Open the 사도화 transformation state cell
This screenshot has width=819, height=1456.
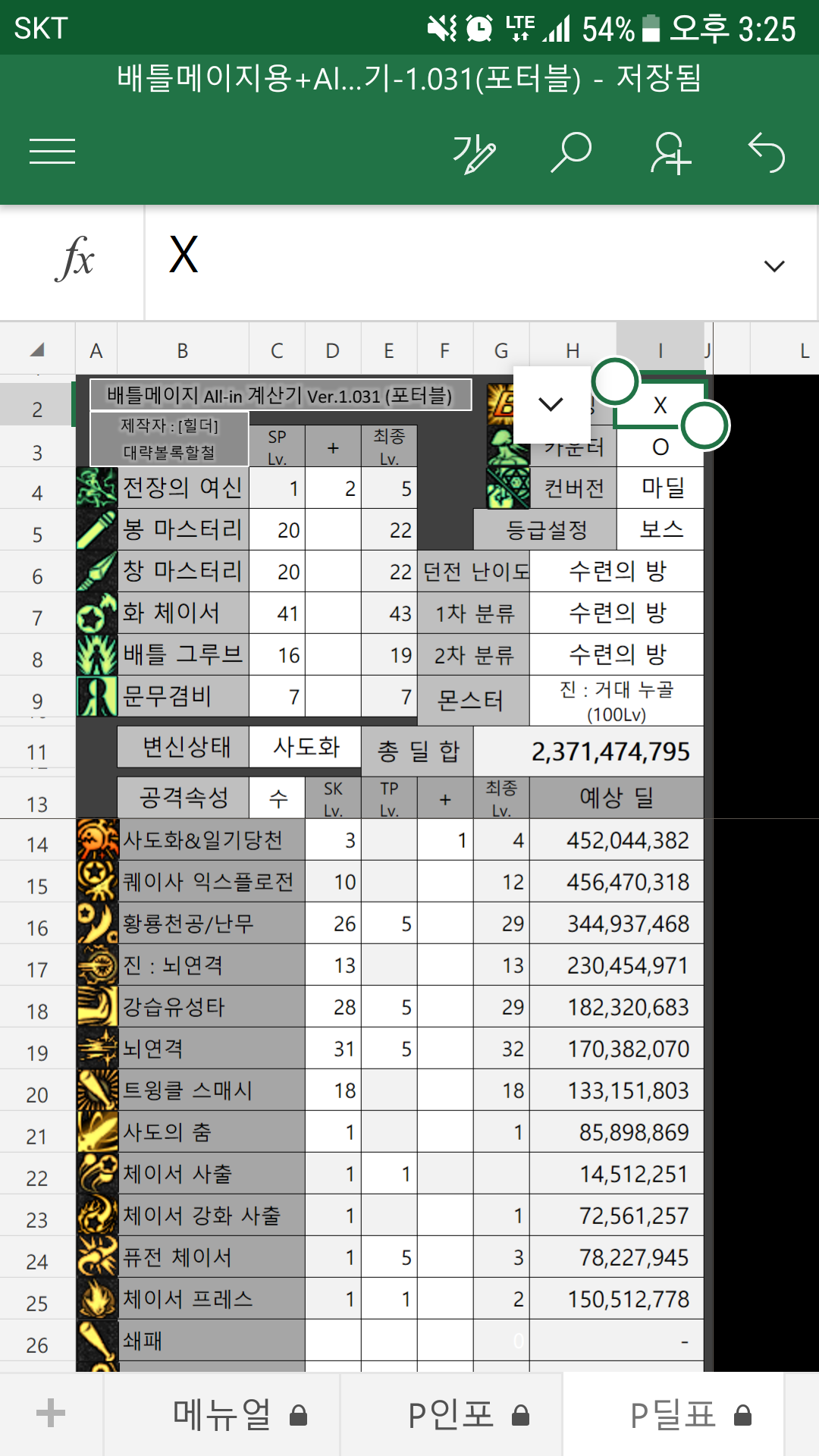click(x=305, y=747)
